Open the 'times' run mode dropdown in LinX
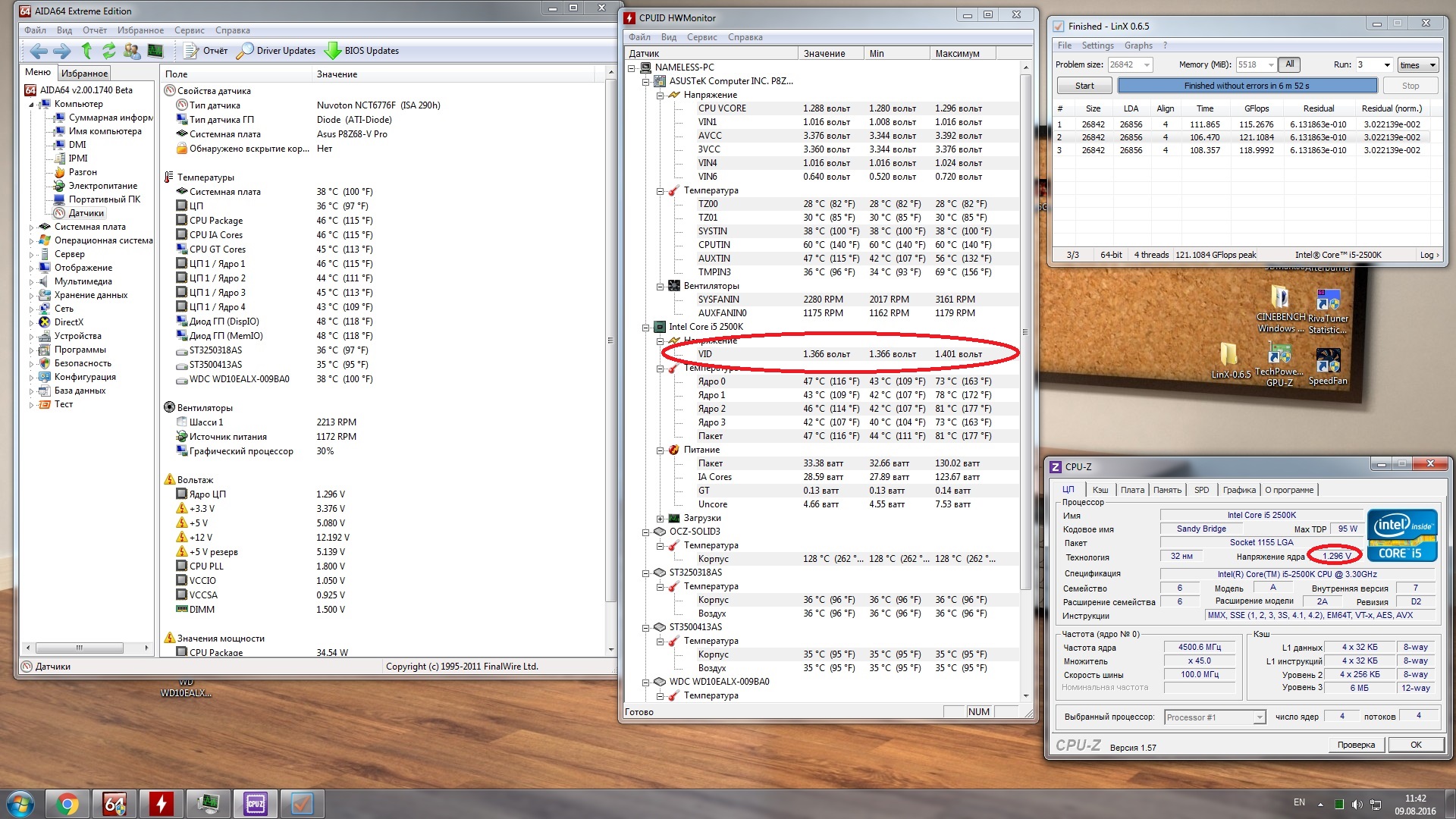This screenshot has height=819, width=1456. click(x=1417, y=65)
